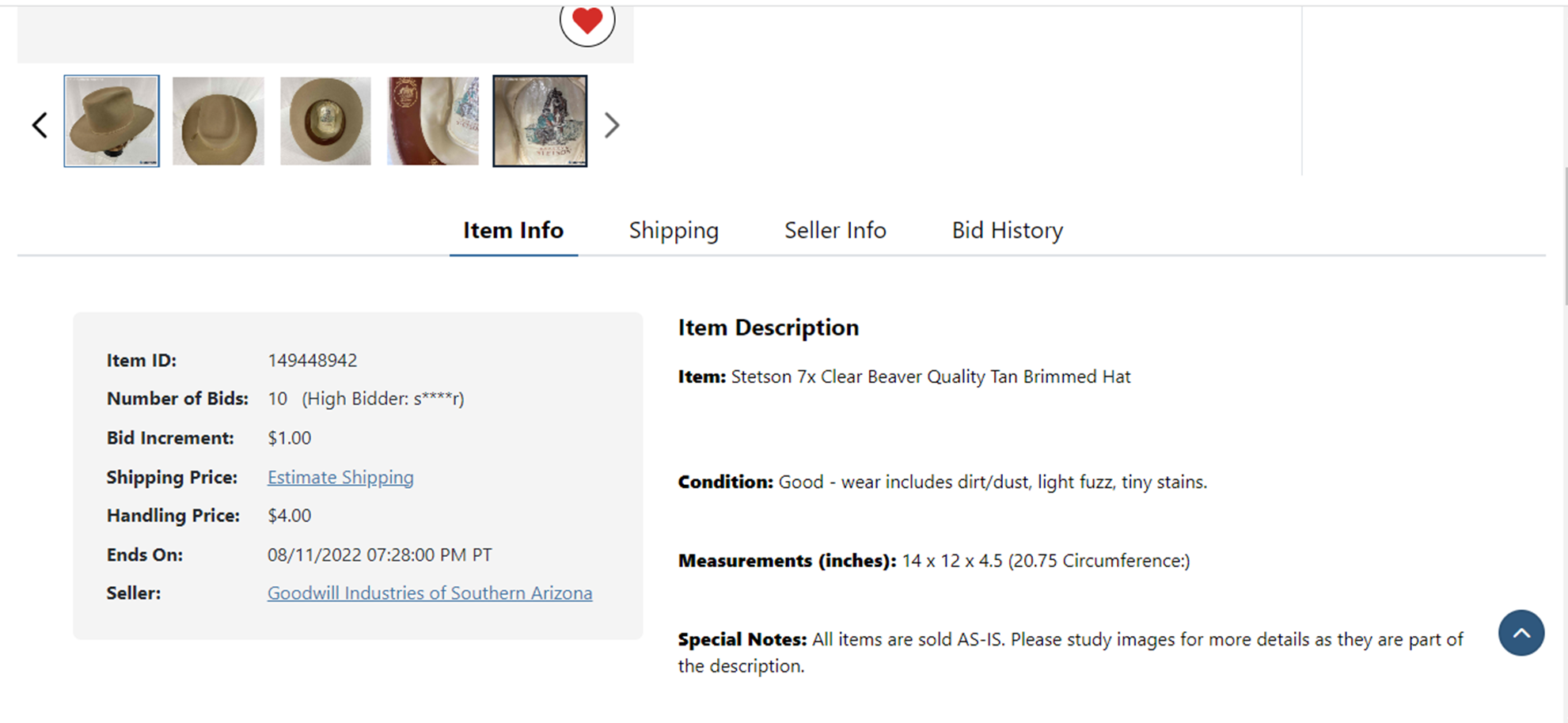Select the fourth thumbnail with red sweatband

point(433,121)
